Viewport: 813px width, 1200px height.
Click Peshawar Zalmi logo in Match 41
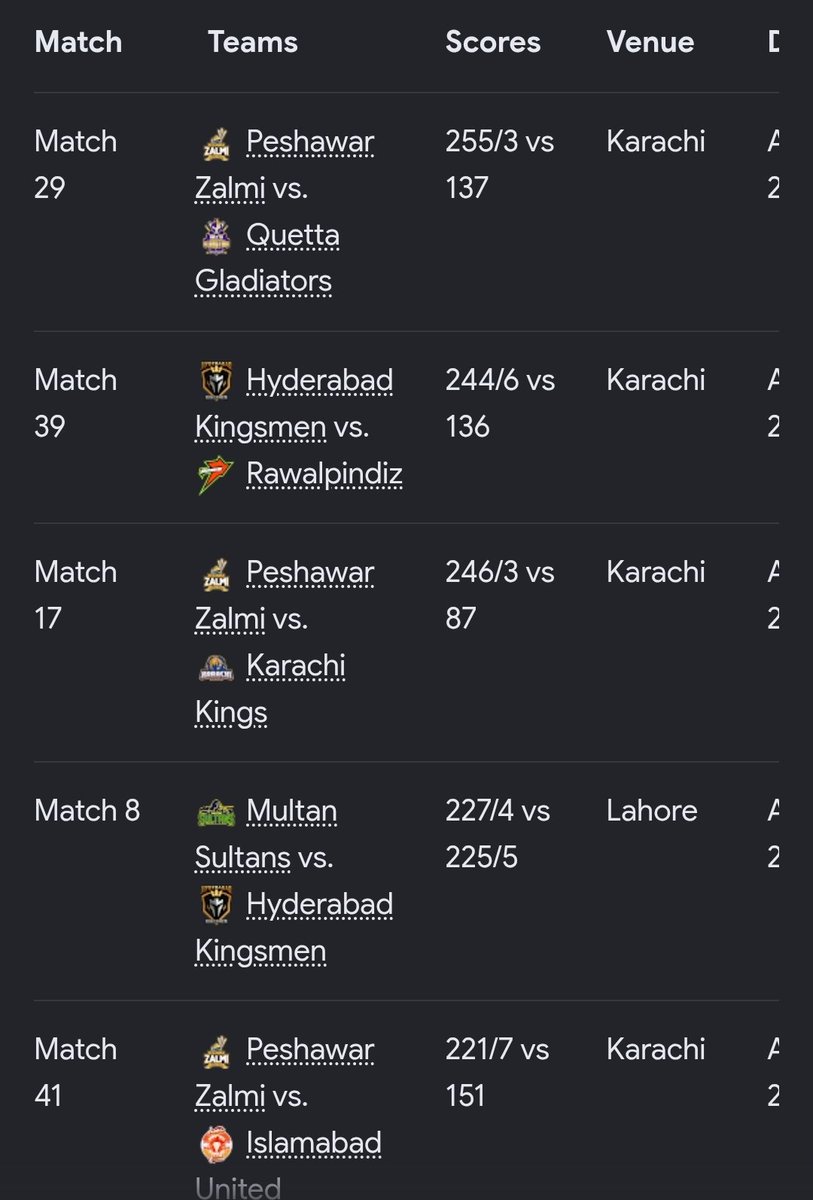coord(216,1050)
